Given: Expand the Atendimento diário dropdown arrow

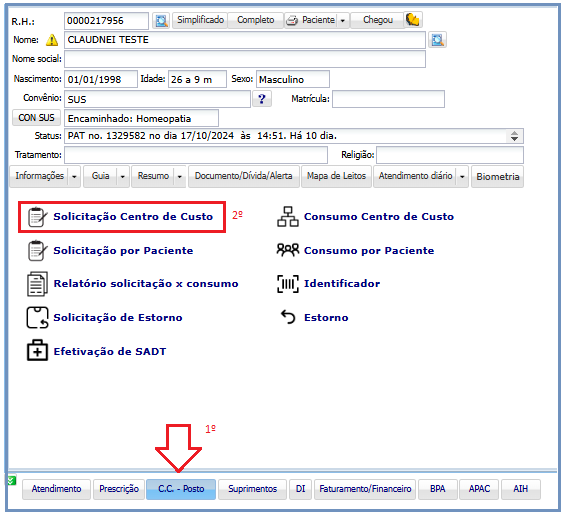Looking at the screenshot, I should [x=462, y=177].
